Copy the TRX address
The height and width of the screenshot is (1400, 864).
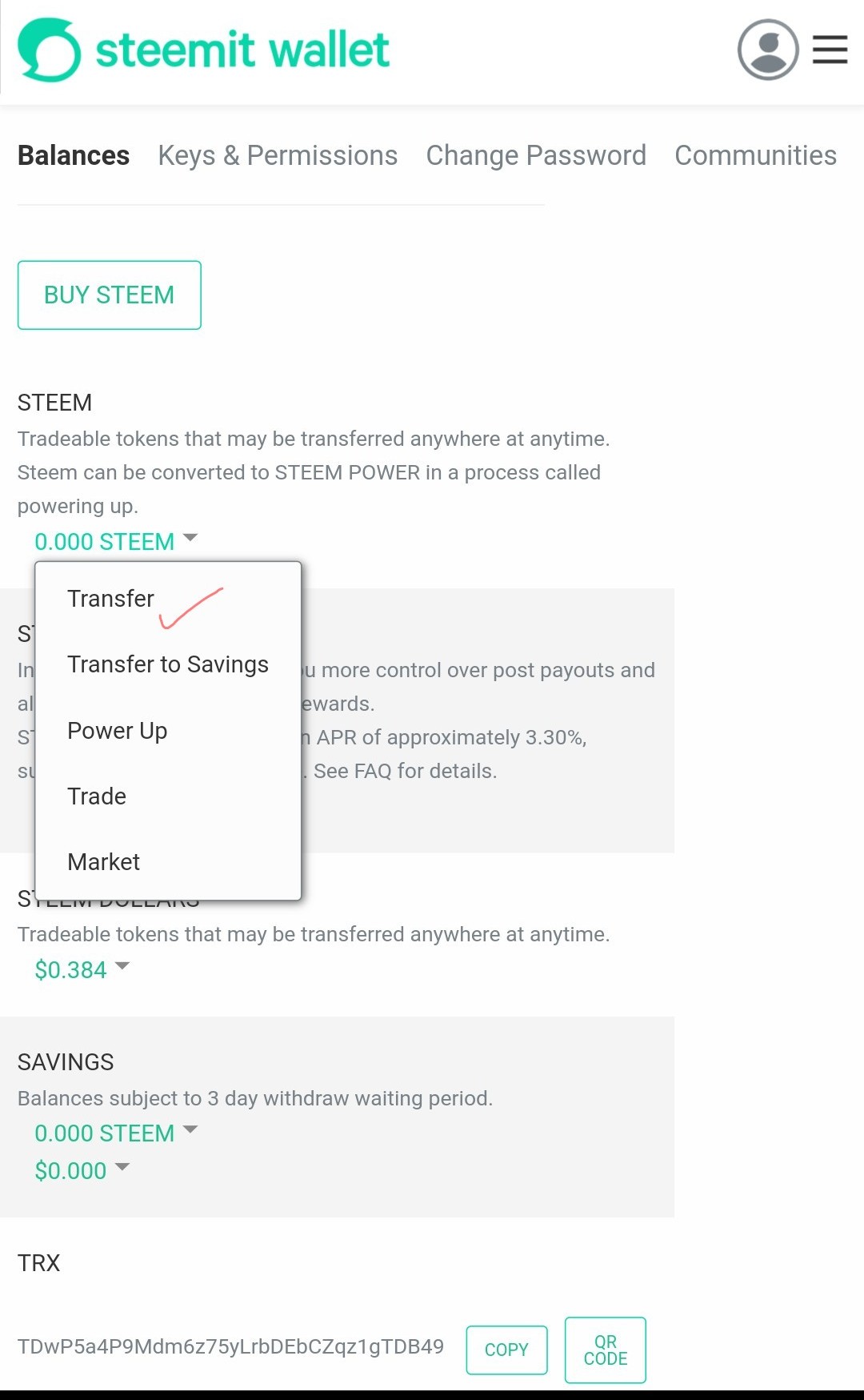point(506,1350)
